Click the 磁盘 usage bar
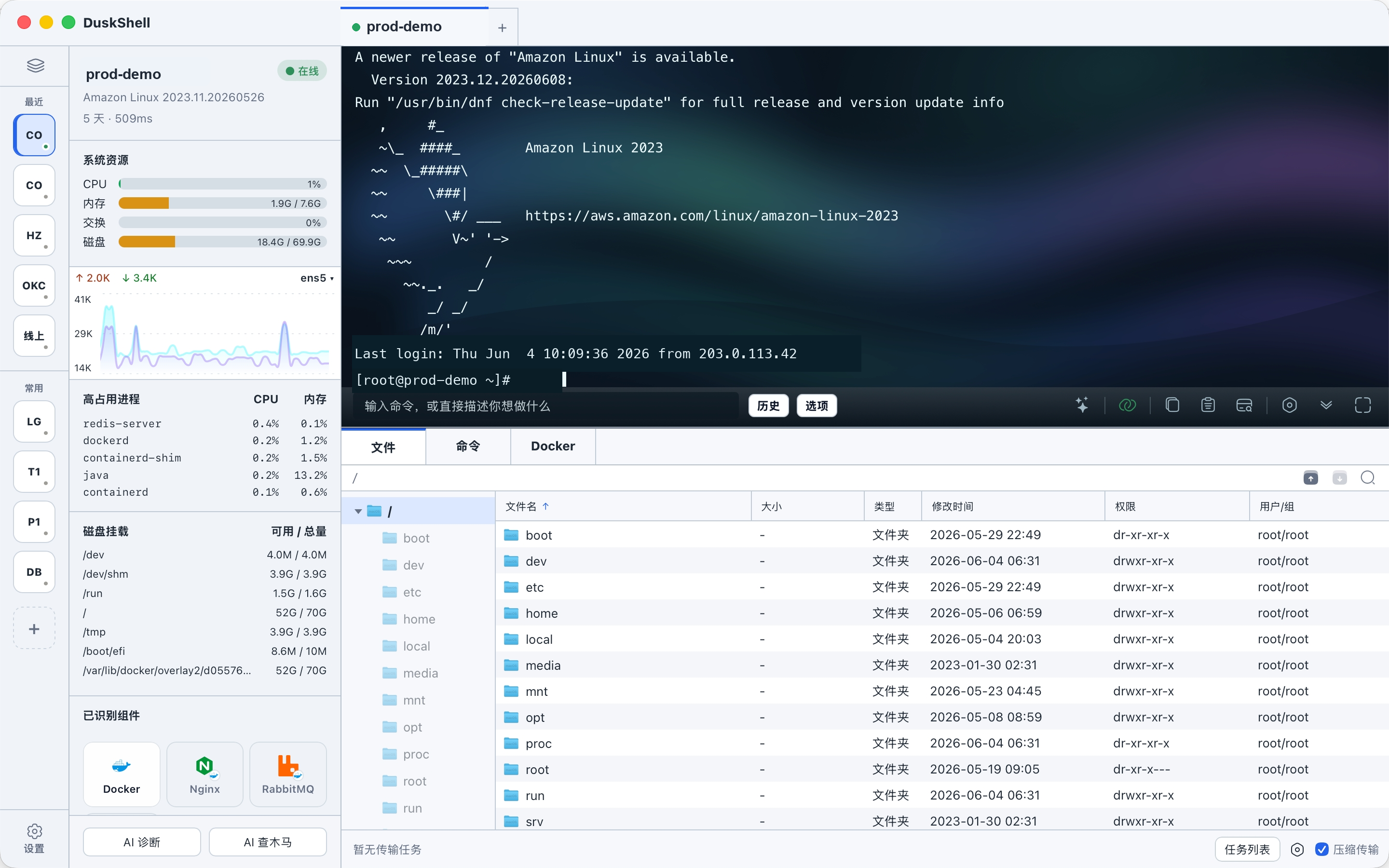1389x868 pixels. click(x=223, y=242)
